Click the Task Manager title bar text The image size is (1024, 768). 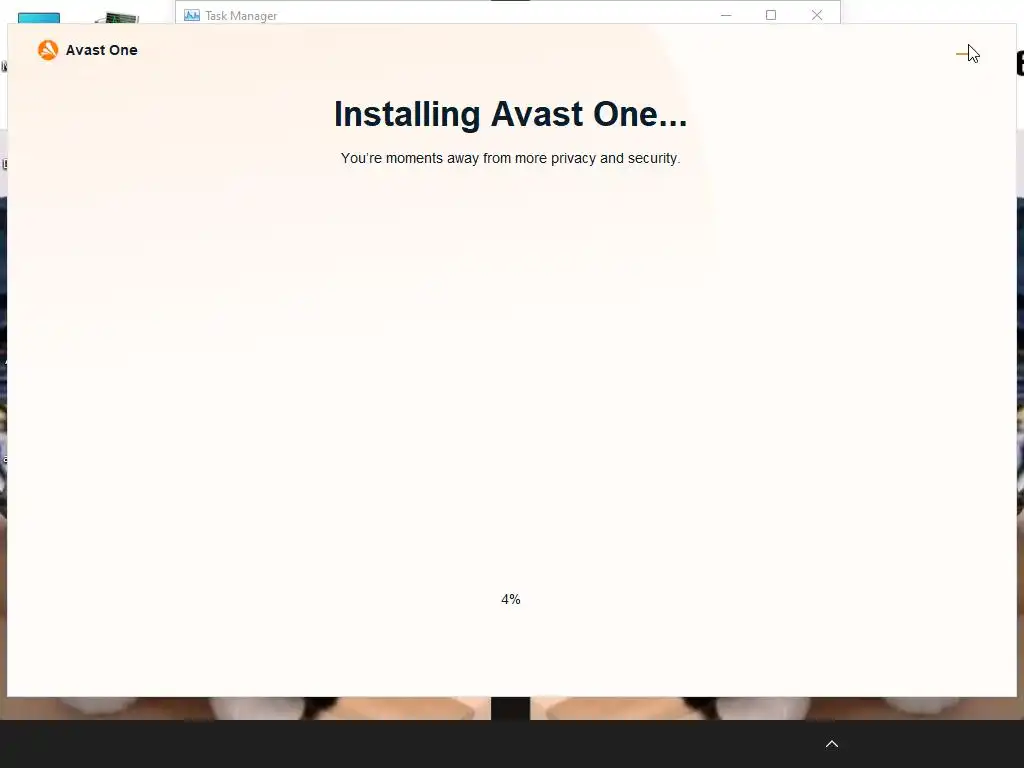pyautogui.click(x=241, y=16)
